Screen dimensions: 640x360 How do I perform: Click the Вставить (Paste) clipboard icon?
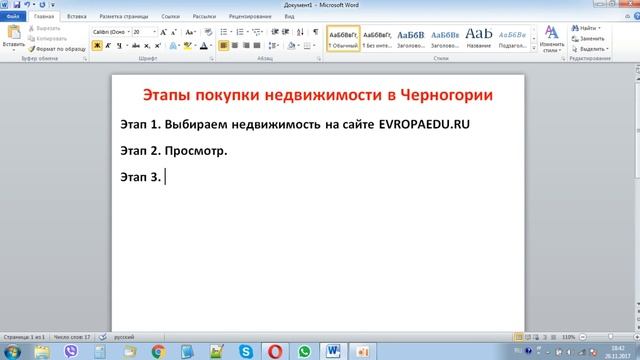(14, 32)
